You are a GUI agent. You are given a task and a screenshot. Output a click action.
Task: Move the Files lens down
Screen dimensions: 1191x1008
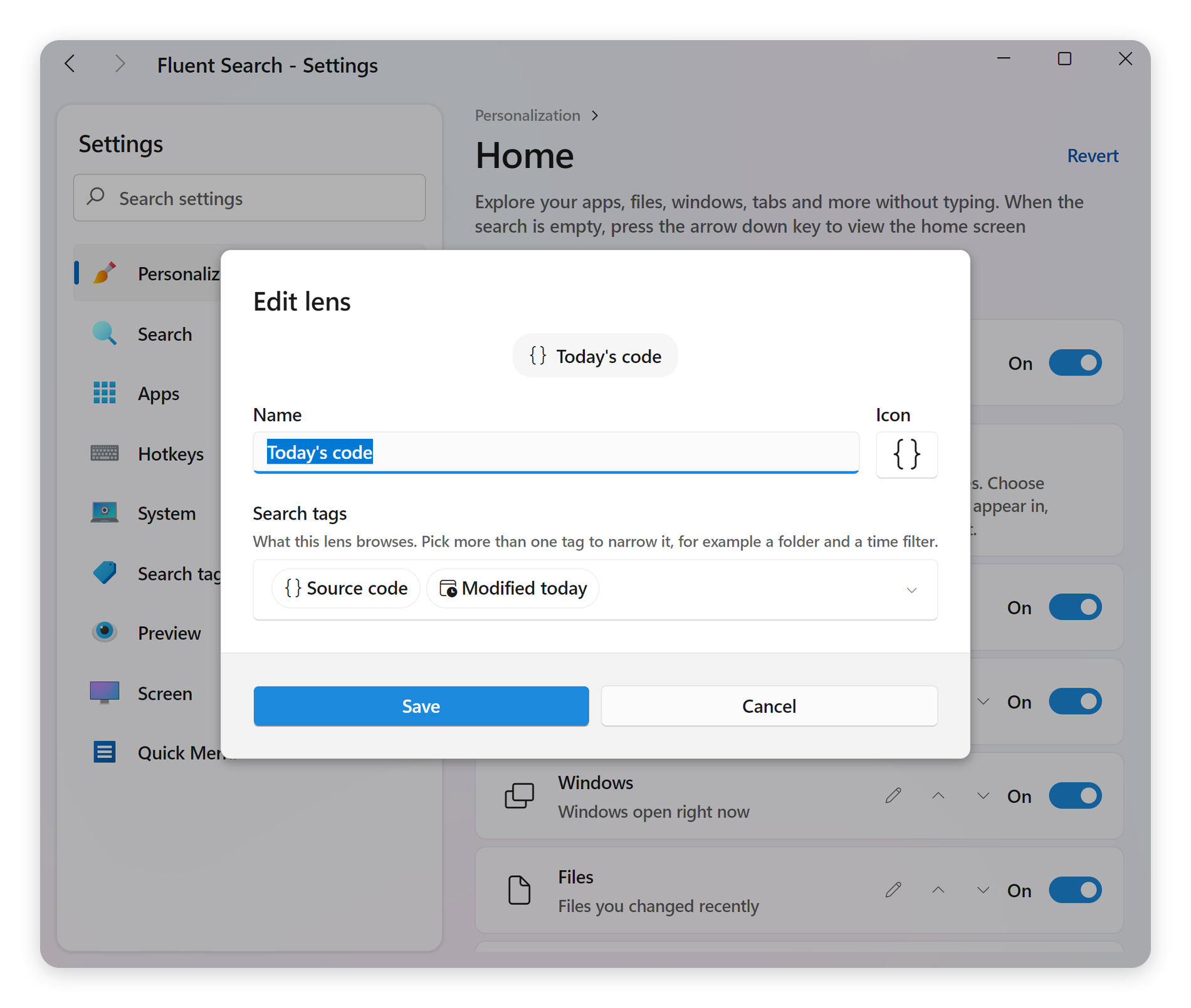(x=983, y=890)
